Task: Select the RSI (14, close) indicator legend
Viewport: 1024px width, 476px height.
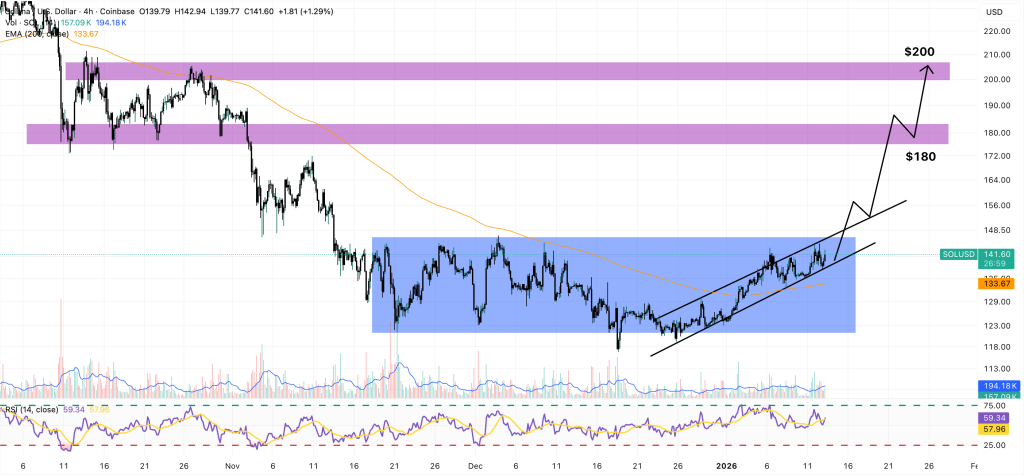Action: pyautogui.click(x=30, y=408)
